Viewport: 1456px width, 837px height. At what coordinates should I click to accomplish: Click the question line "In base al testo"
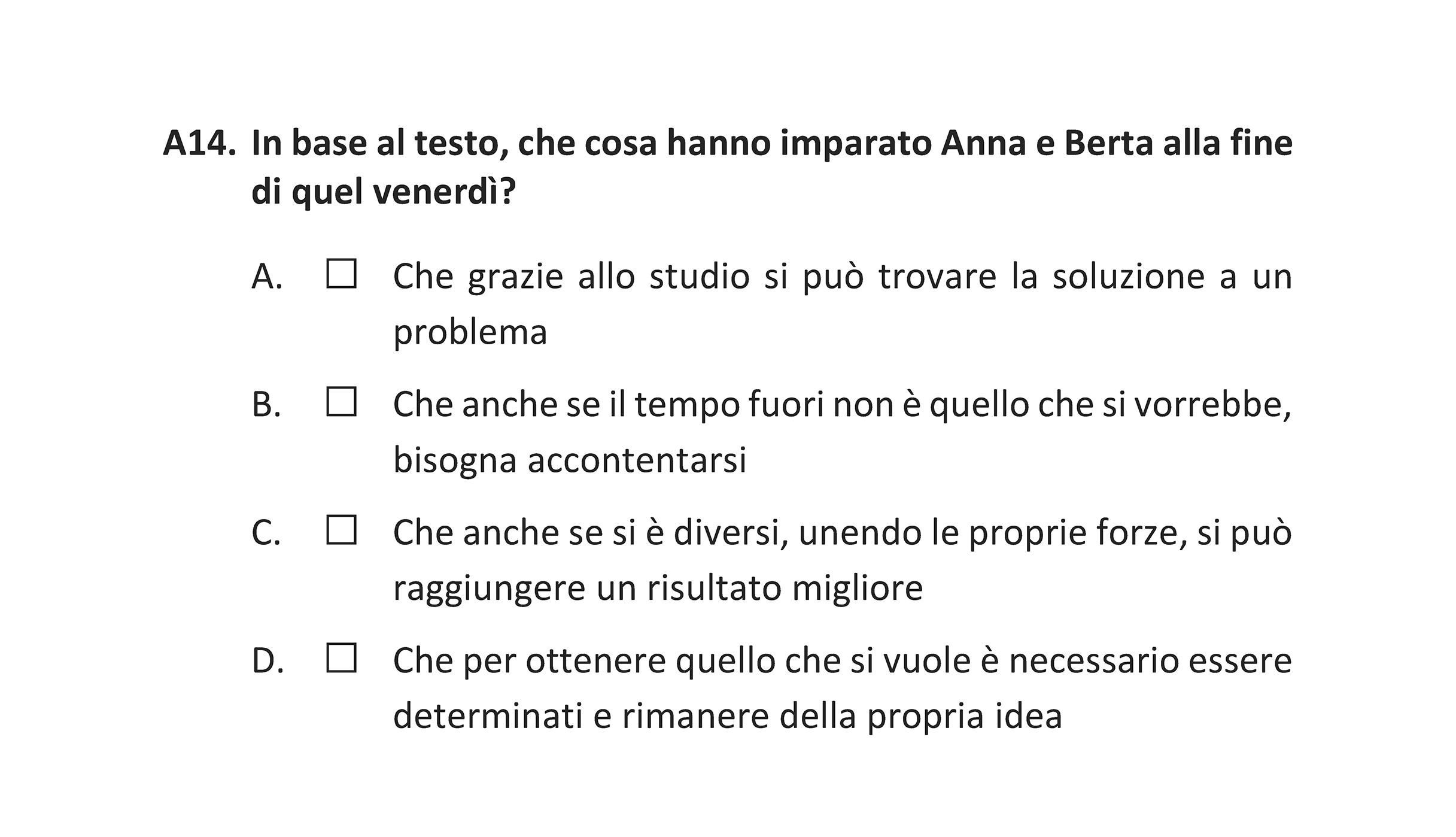coord(771,144)
